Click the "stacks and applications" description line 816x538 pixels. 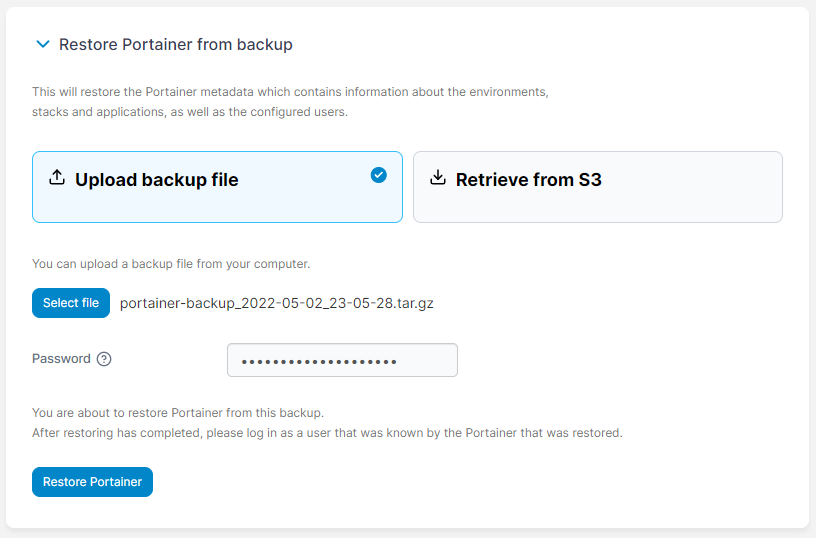click(190, 112)
